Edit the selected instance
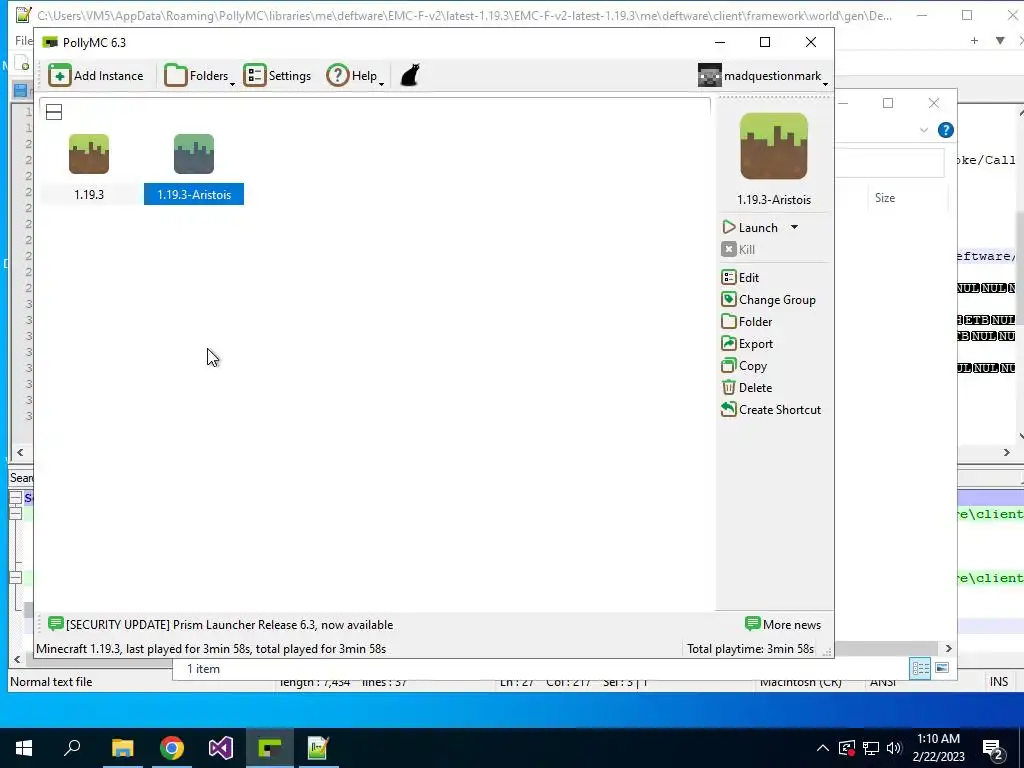Screen dimensions: 1024x768 741,278
